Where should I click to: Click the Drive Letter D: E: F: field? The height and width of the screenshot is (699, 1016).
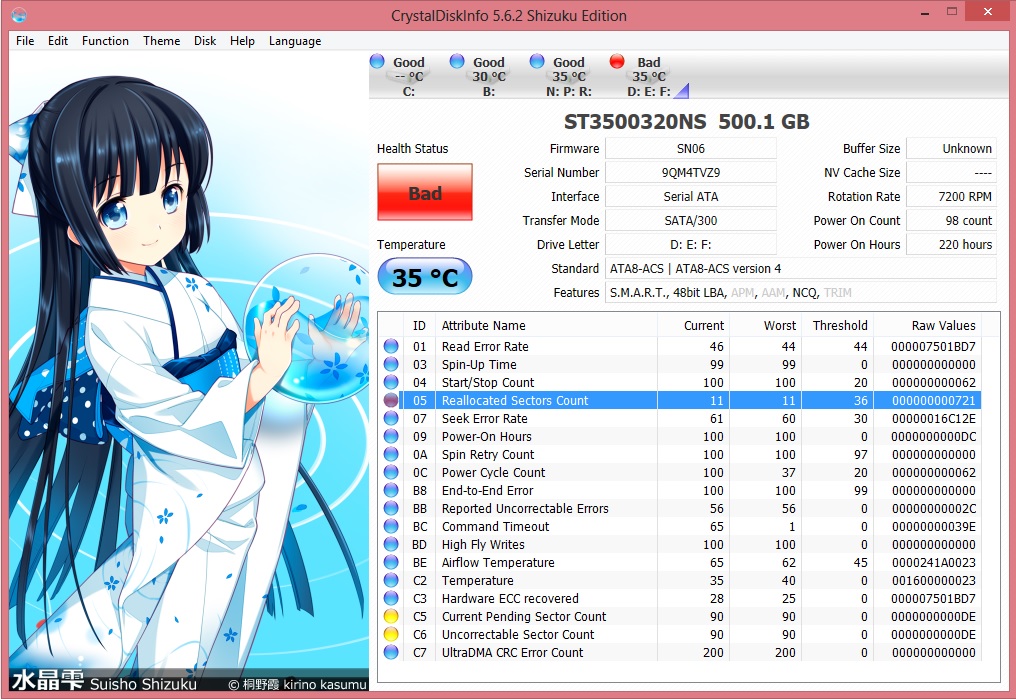[x=691, y=244]
